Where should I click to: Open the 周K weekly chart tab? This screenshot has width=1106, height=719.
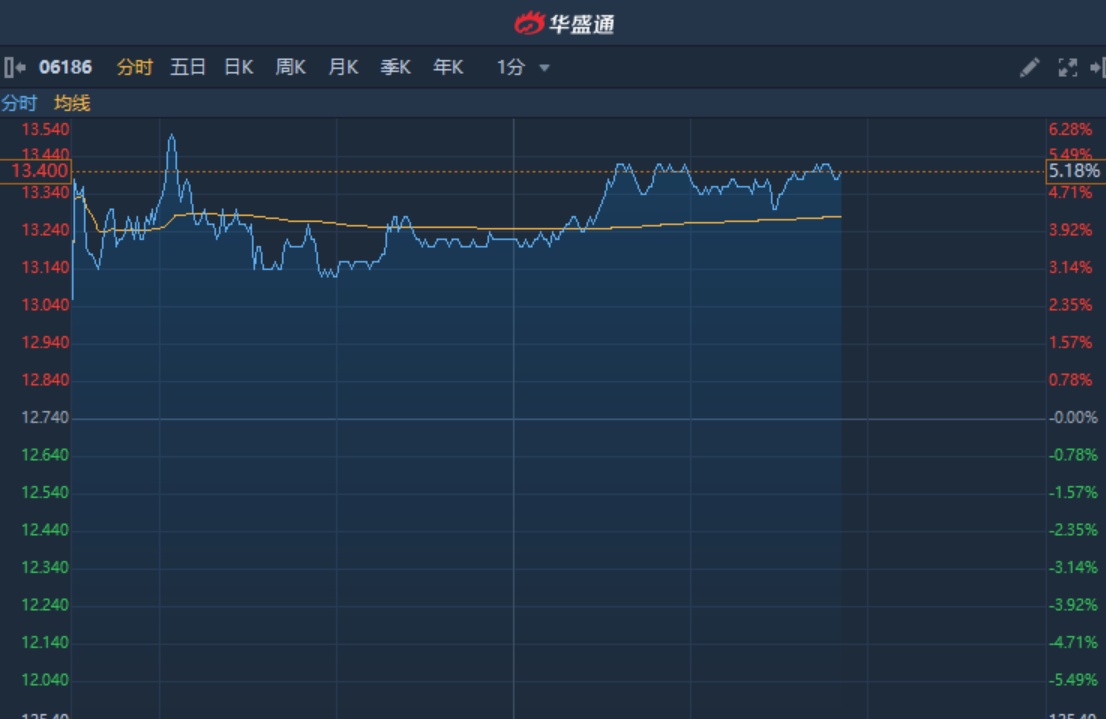[x=290, y=68]
